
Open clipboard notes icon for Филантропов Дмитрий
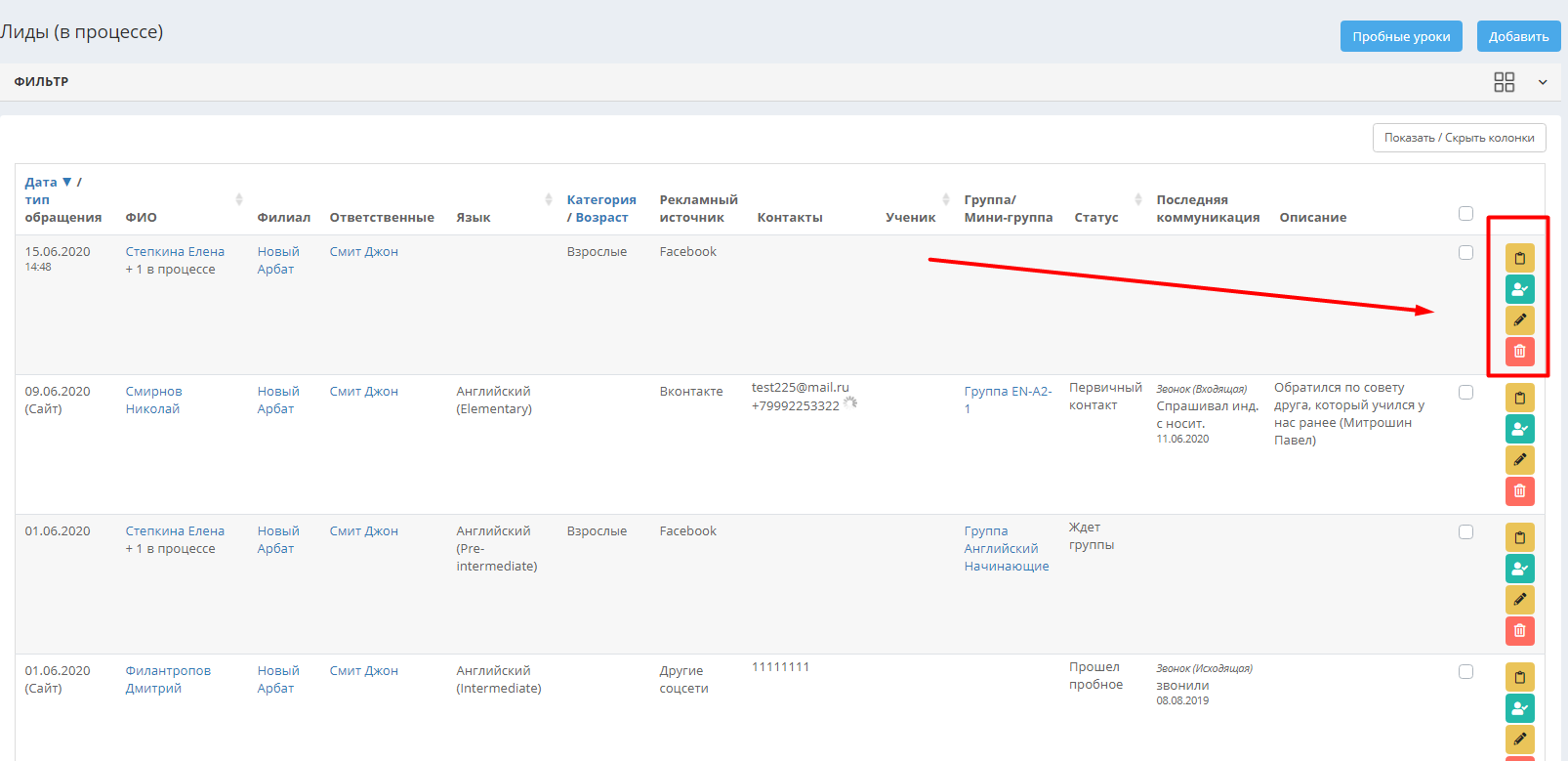1520,677
